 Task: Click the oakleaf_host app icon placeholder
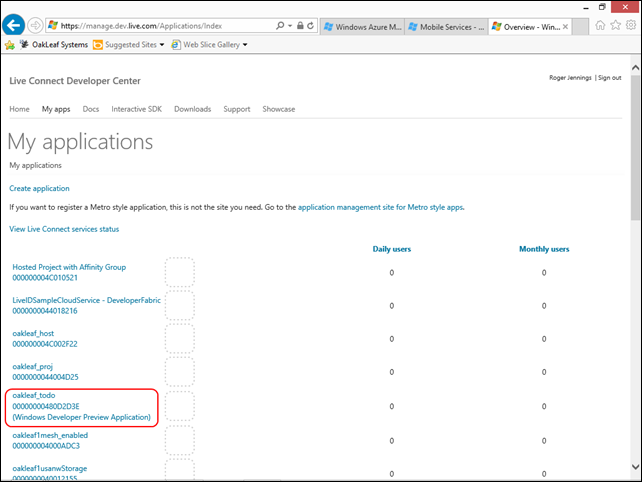click(x=180, y=338)
